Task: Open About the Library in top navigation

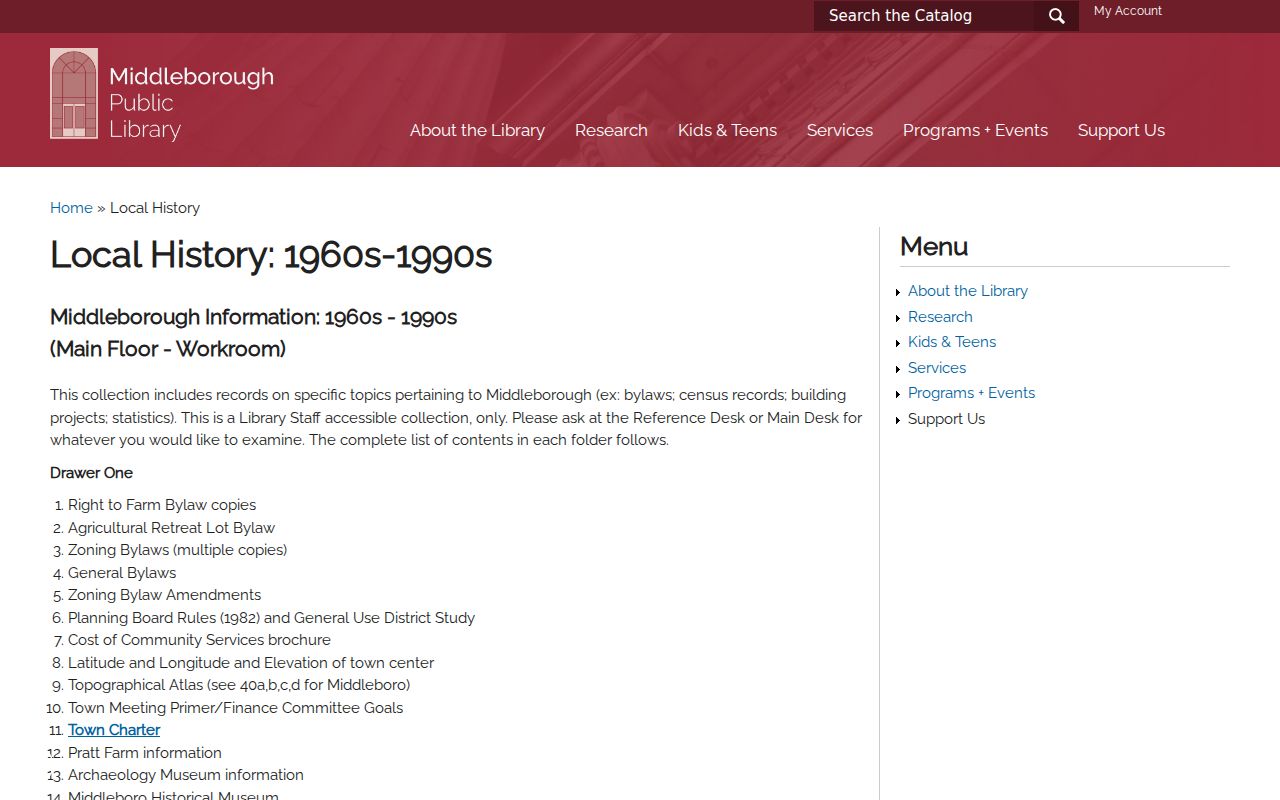Action: coord(477,130)
